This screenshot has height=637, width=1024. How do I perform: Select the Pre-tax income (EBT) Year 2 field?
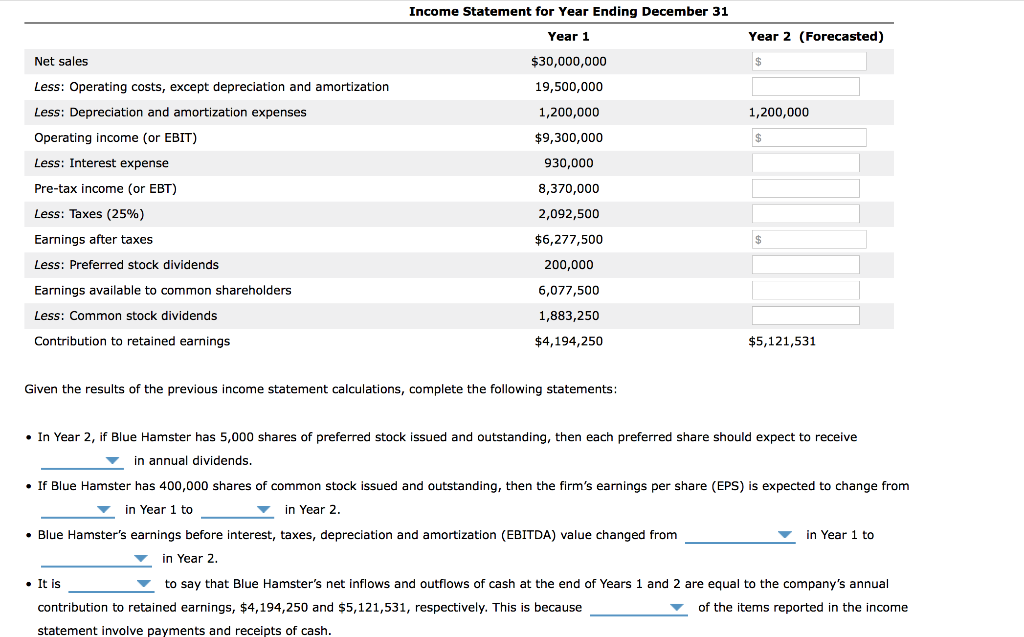tap(805, 187)
